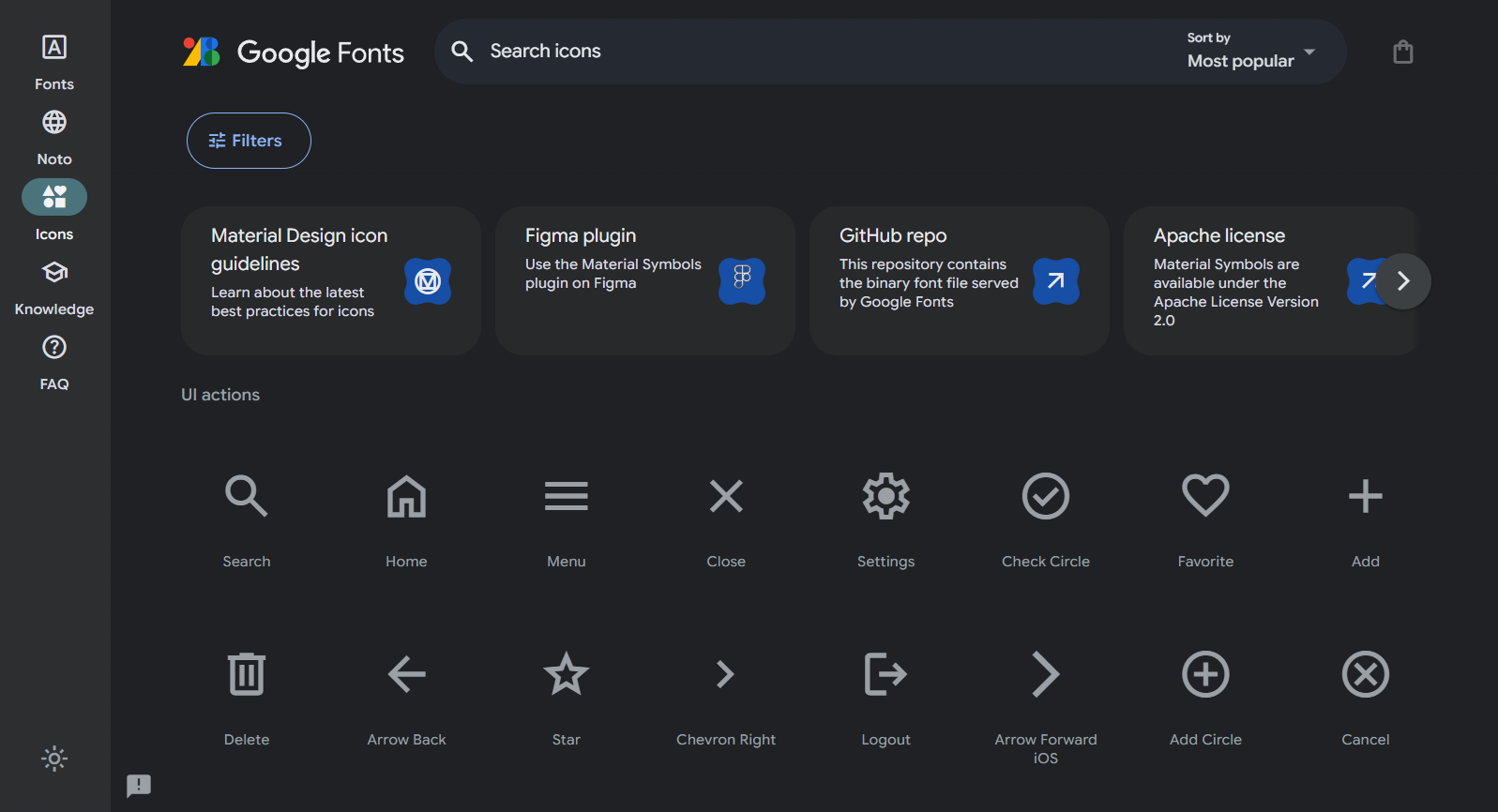
Task: Focus the Search icons input field
Action: 825,52
